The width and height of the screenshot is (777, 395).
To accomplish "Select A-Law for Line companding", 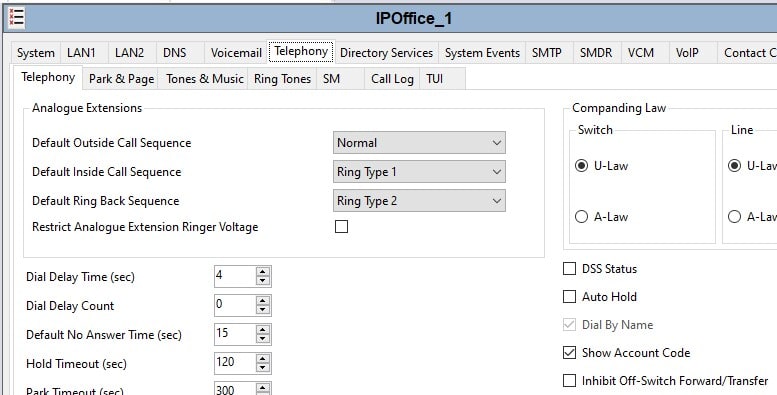I will (x=734, y=217).
